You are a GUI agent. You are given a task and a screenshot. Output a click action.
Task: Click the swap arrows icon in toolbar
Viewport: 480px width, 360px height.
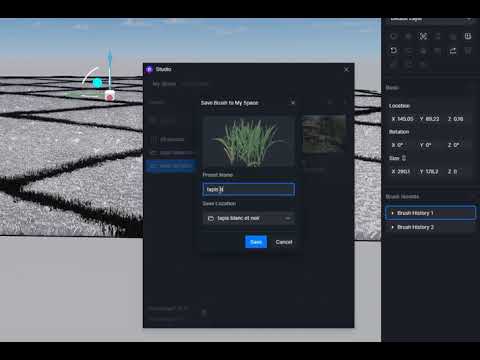pyautogui.click(x=453, y=51)
